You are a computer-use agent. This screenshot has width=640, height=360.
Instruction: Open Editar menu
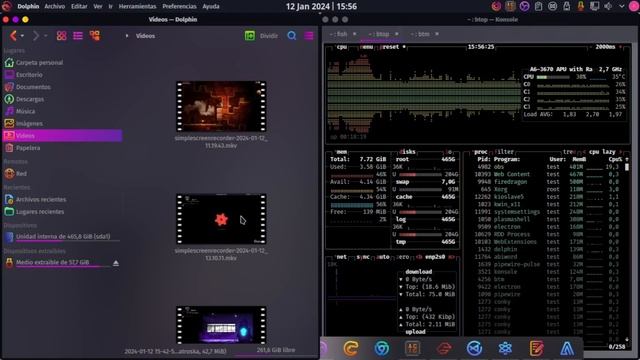click(79, 7)
